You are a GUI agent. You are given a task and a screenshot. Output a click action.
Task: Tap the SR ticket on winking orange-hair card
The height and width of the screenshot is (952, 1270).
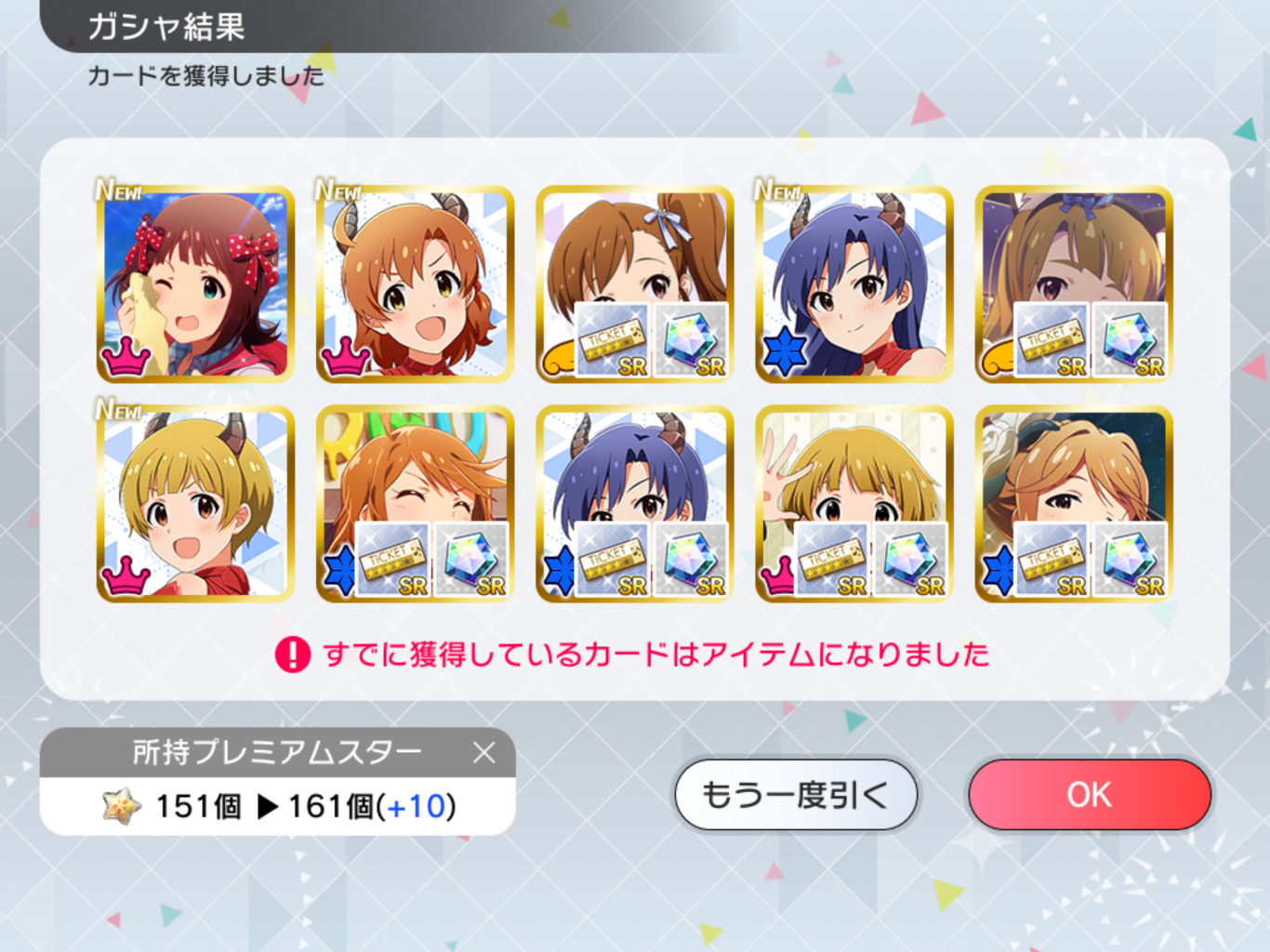[393, 559]
